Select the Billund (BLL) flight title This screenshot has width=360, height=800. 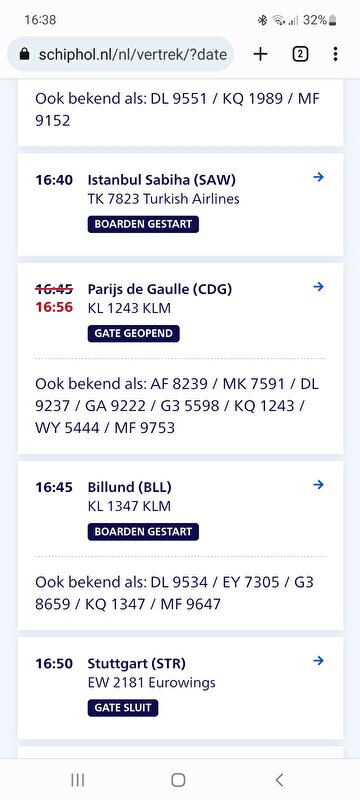tap(130, 487)
